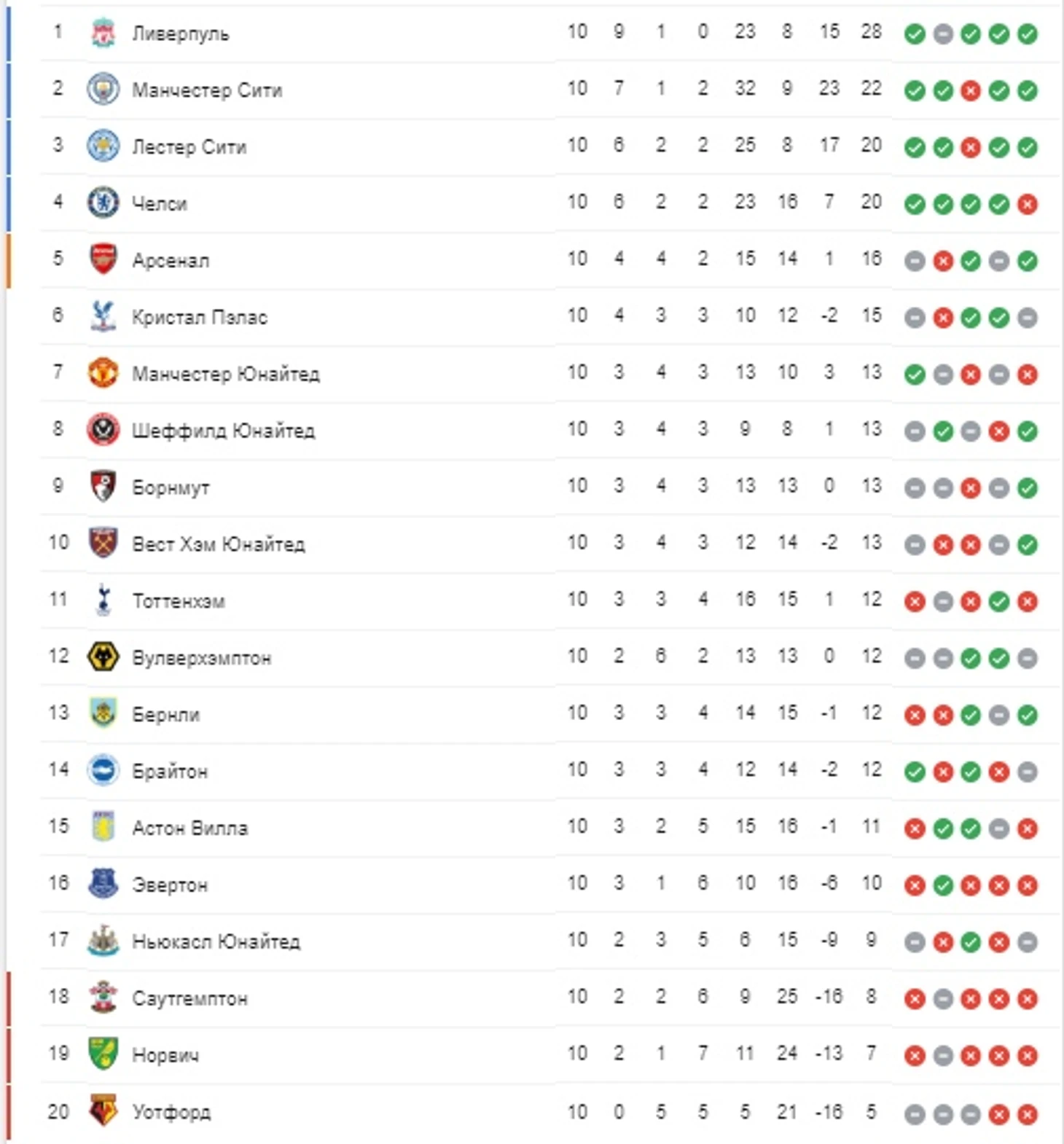
Task: Click the Arsenal club crest icon
Action: pyautogui.click(x=103, y=260)
